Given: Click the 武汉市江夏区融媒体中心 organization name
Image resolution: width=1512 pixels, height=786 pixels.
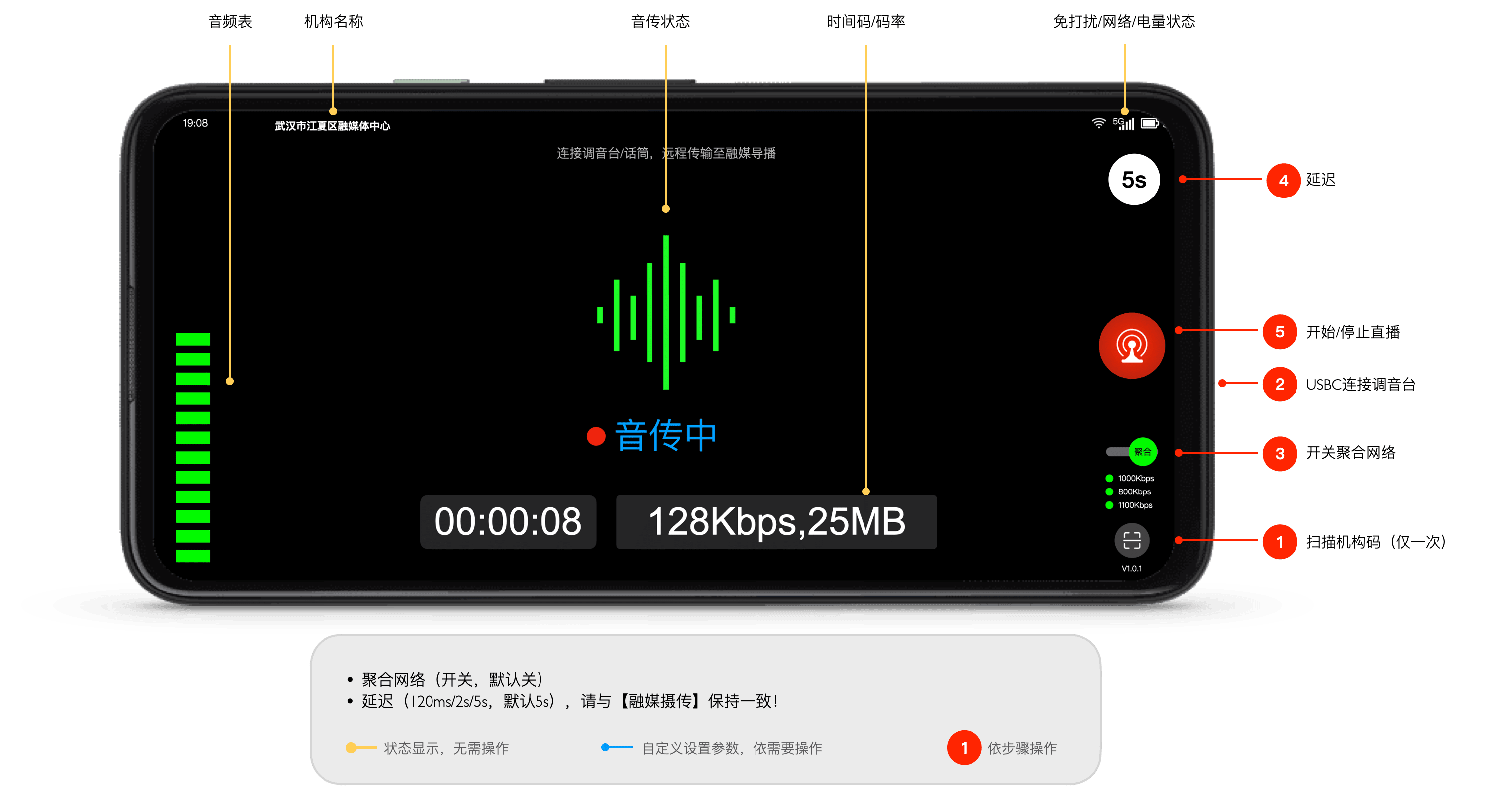Looking at the screenshot, I should tap(332, 126).
